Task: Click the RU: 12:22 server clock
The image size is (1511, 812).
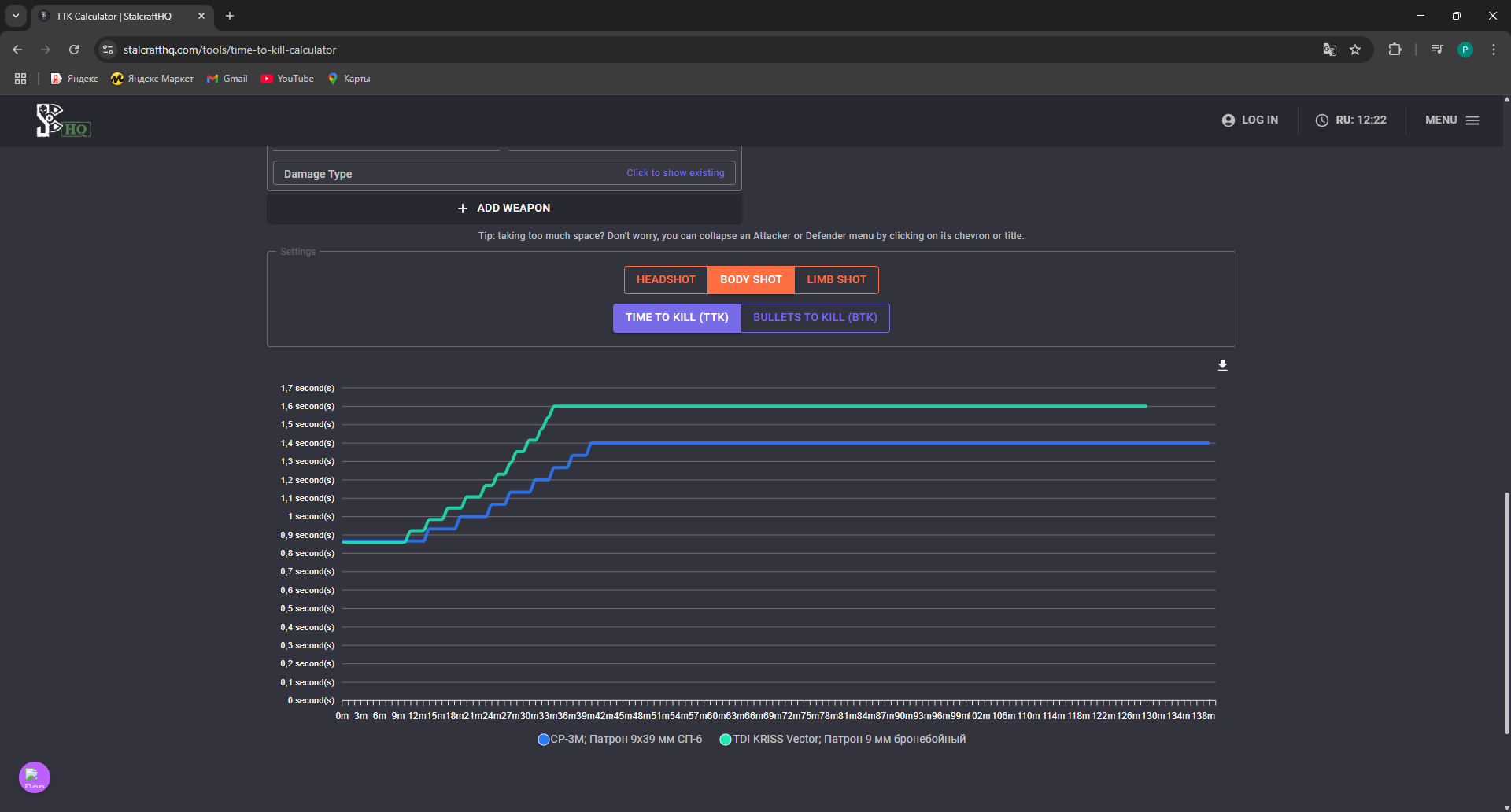Action: [1351, 120]
